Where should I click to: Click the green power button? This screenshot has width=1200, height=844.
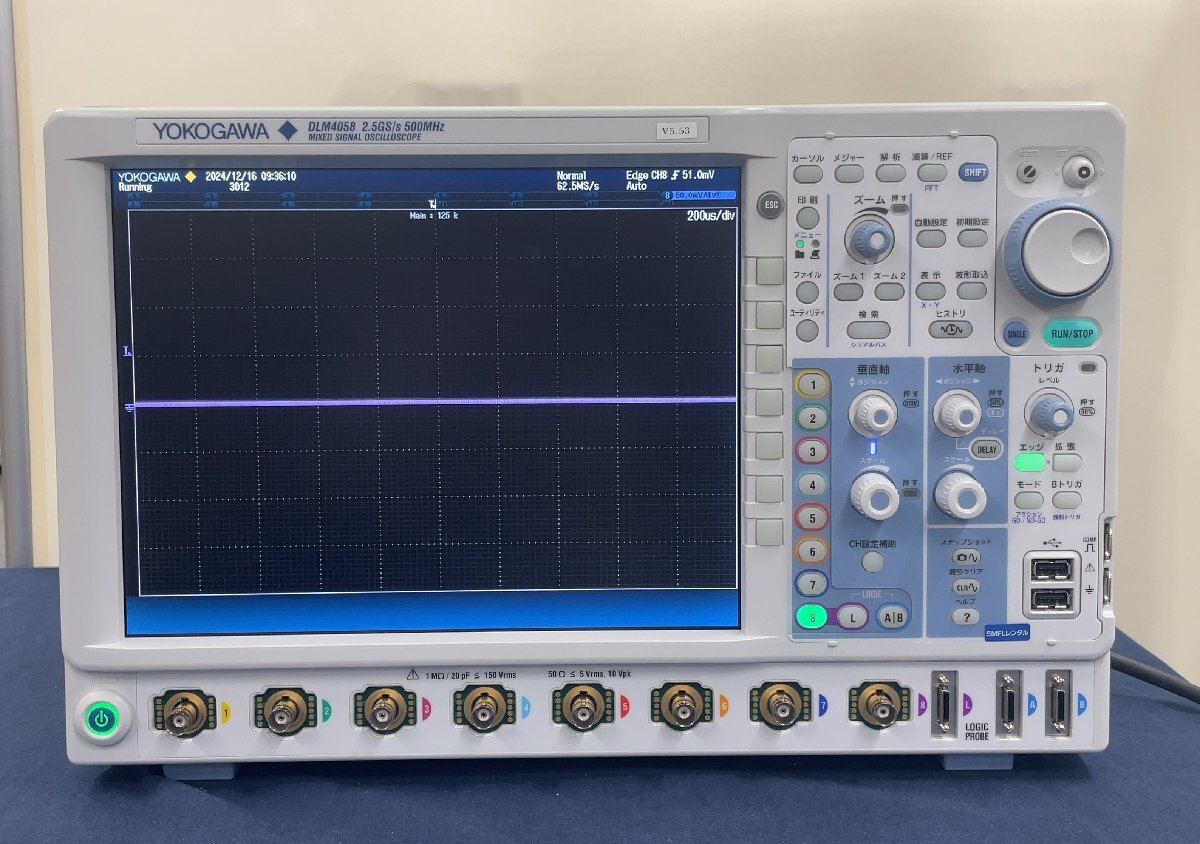click(x=101, y=718)
